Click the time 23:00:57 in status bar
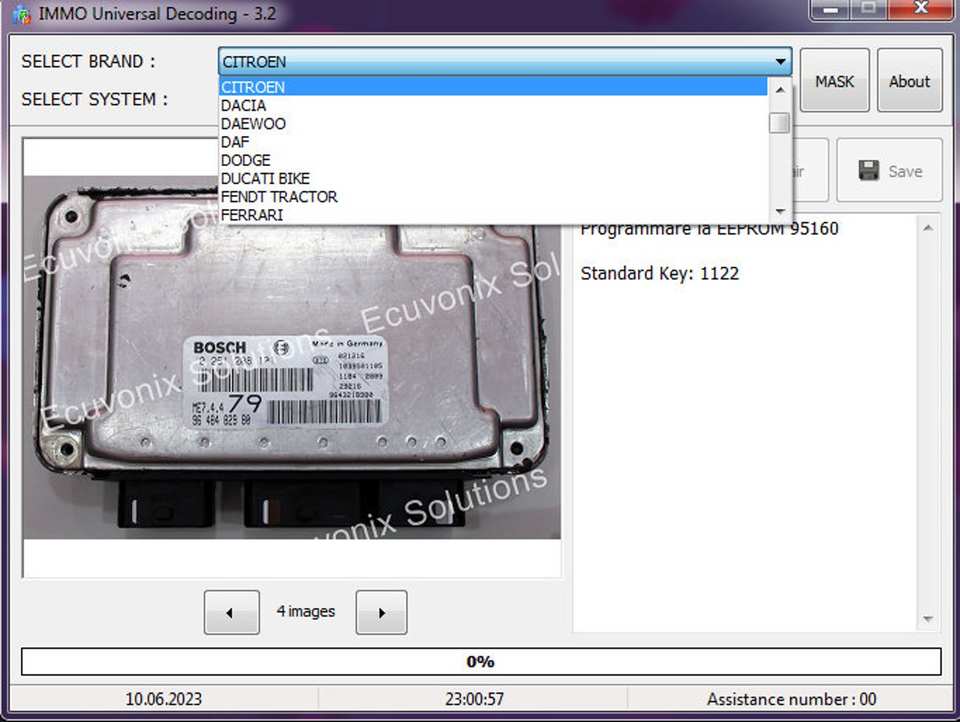 pyautogui.click(x=474, y=699)
